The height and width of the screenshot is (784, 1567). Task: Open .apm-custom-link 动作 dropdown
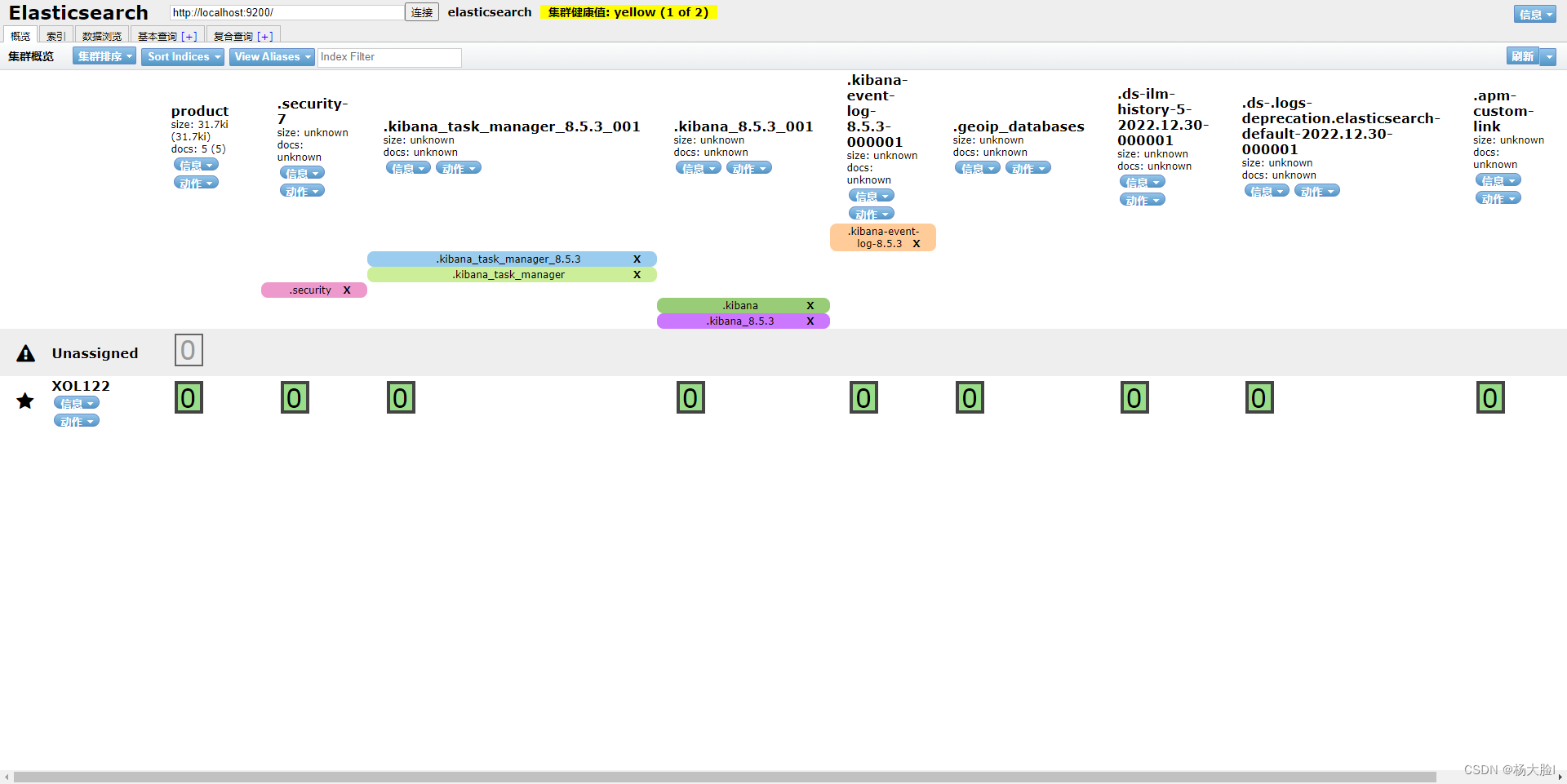1498,198
